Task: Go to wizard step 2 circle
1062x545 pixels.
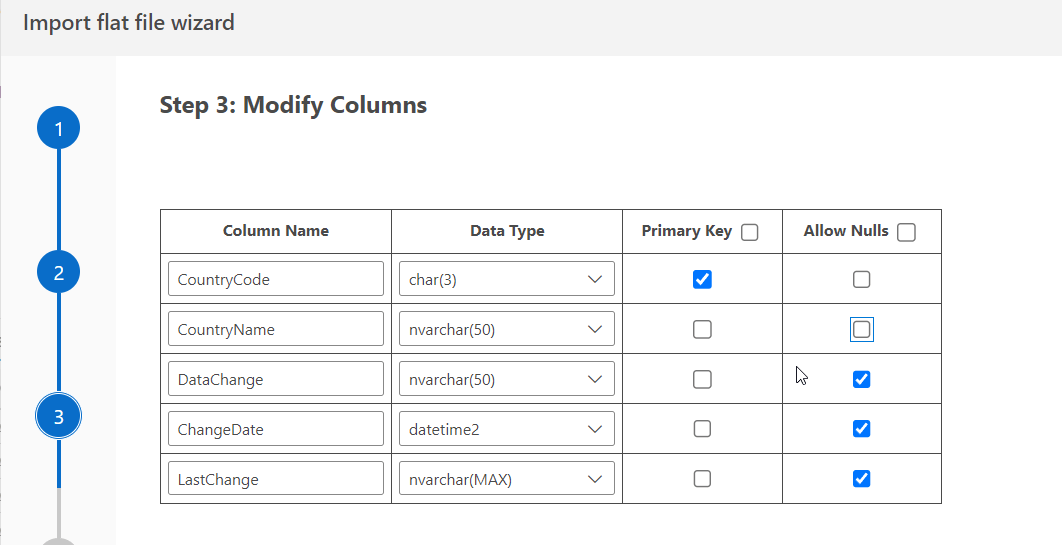Action: pyautogui.click(x=59, y=273)
